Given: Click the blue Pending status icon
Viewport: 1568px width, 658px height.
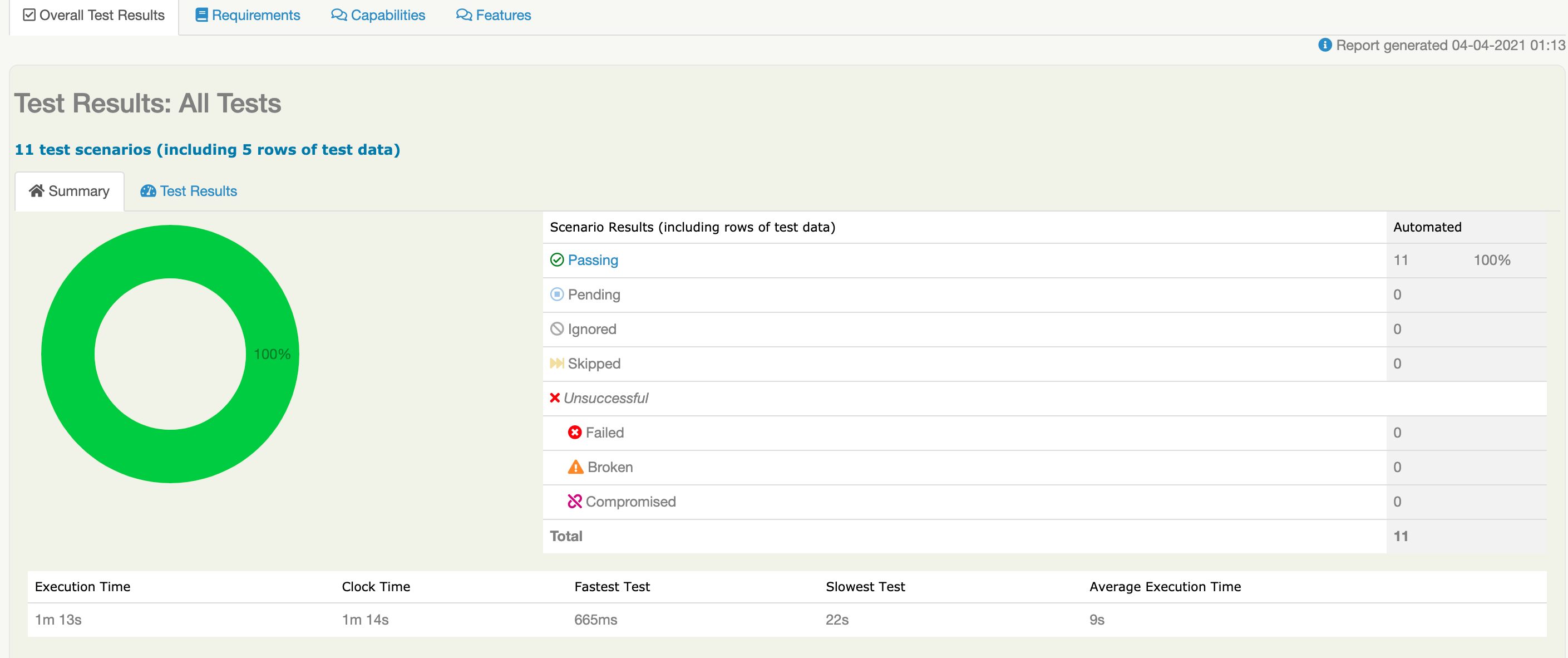Looking at the screenshot, I should tap(556, 295).
